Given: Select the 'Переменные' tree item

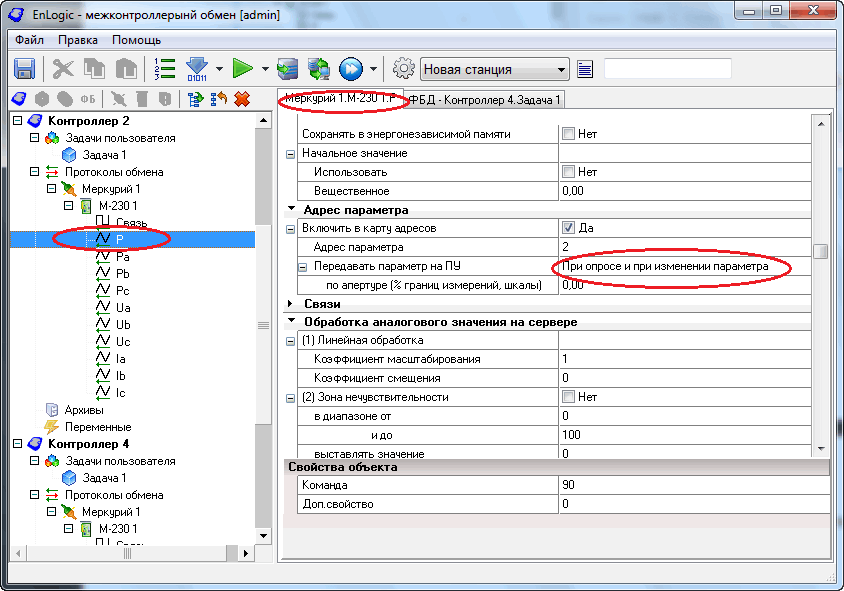Looking at the screenshot, I should point(98,427).
